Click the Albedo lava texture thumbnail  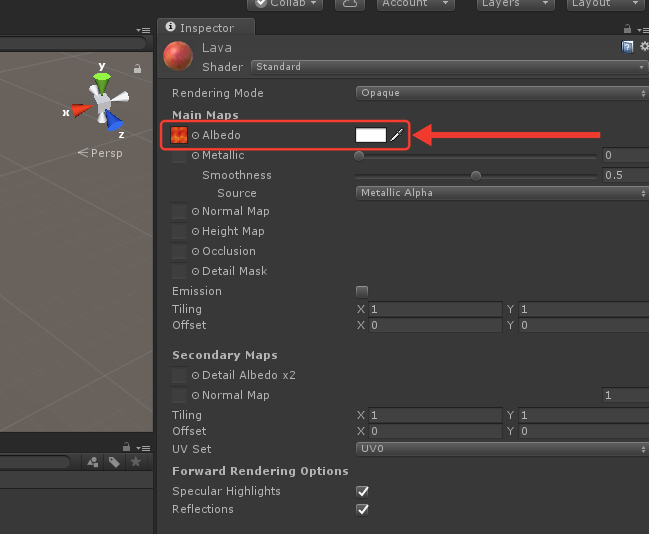[x=179, y=135]
